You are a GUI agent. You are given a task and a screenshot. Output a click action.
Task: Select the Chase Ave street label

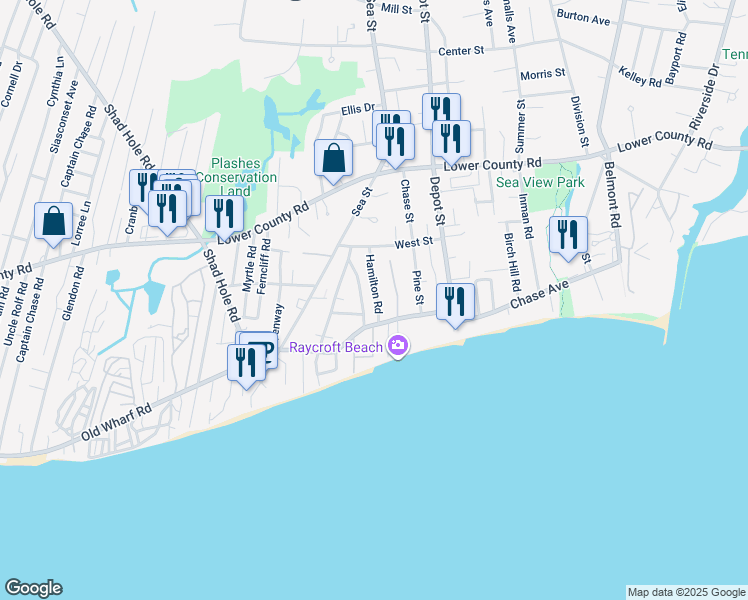539,294
